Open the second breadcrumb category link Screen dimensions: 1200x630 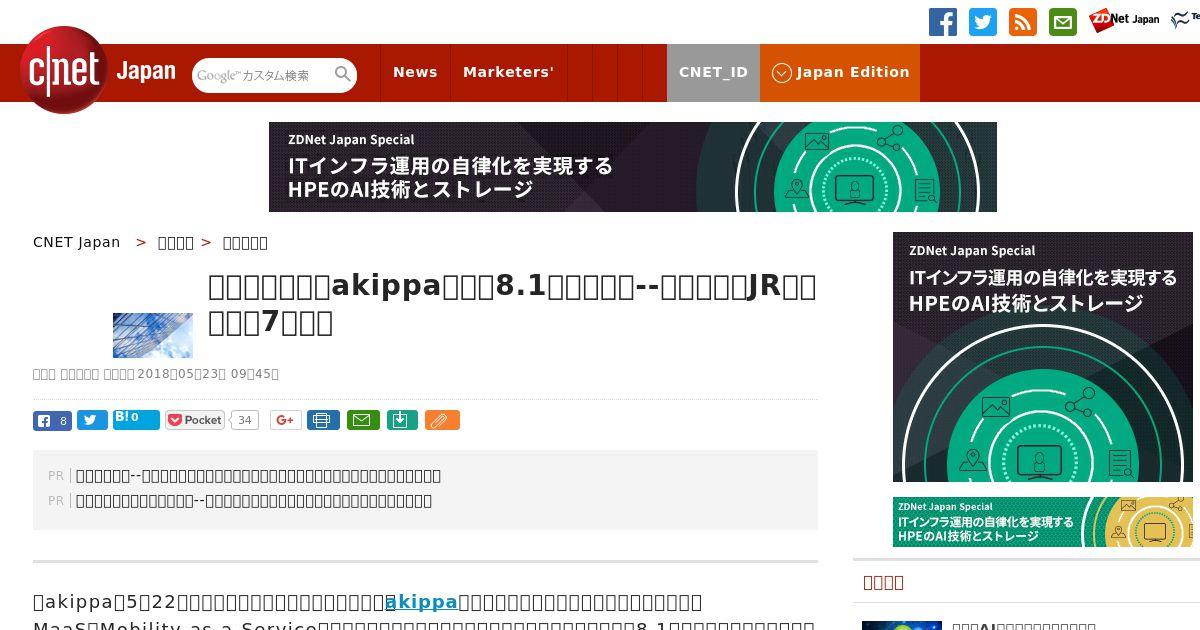click(x=176, y=242)
